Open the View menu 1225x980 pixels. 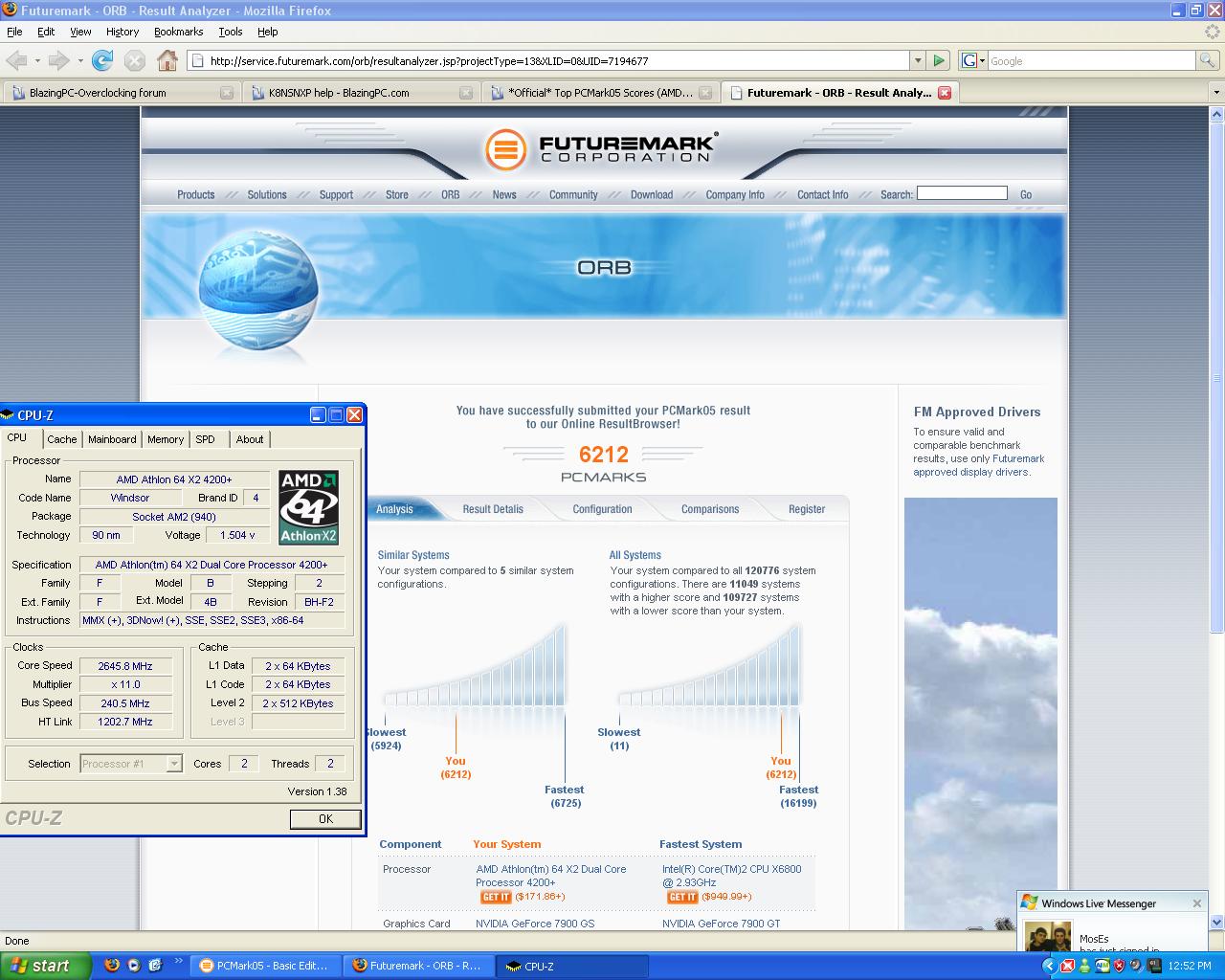point(80,32)
